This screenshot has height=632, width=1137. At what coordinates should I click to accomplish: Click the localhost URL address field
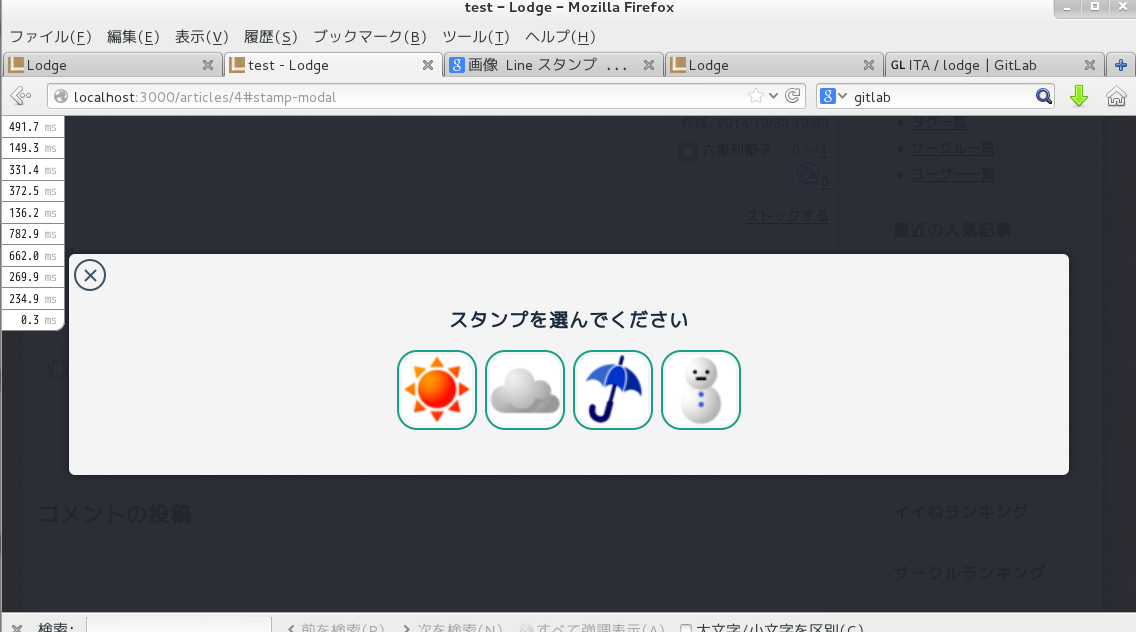400,97
